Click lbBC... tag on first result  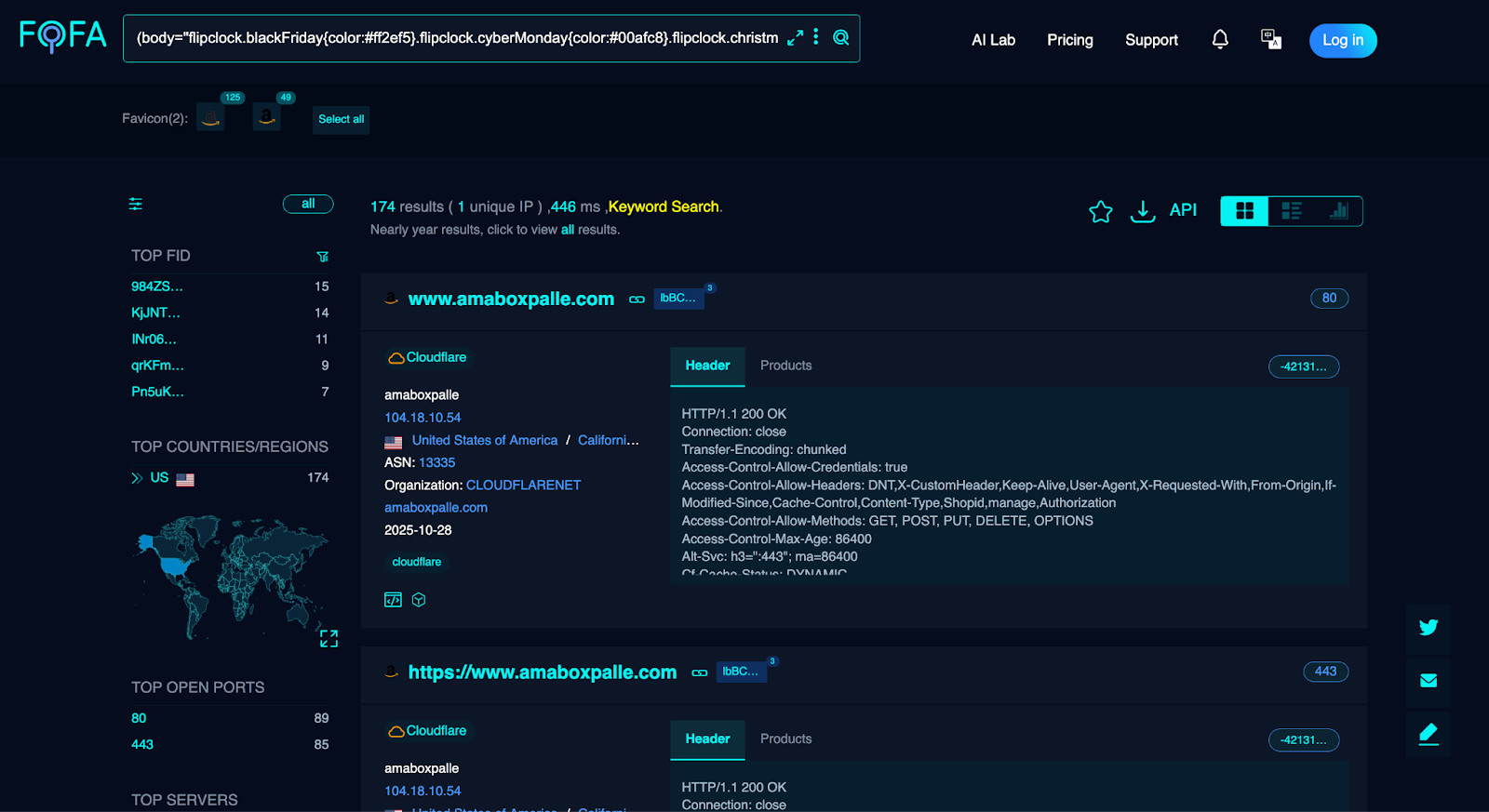tap(678, 299)
